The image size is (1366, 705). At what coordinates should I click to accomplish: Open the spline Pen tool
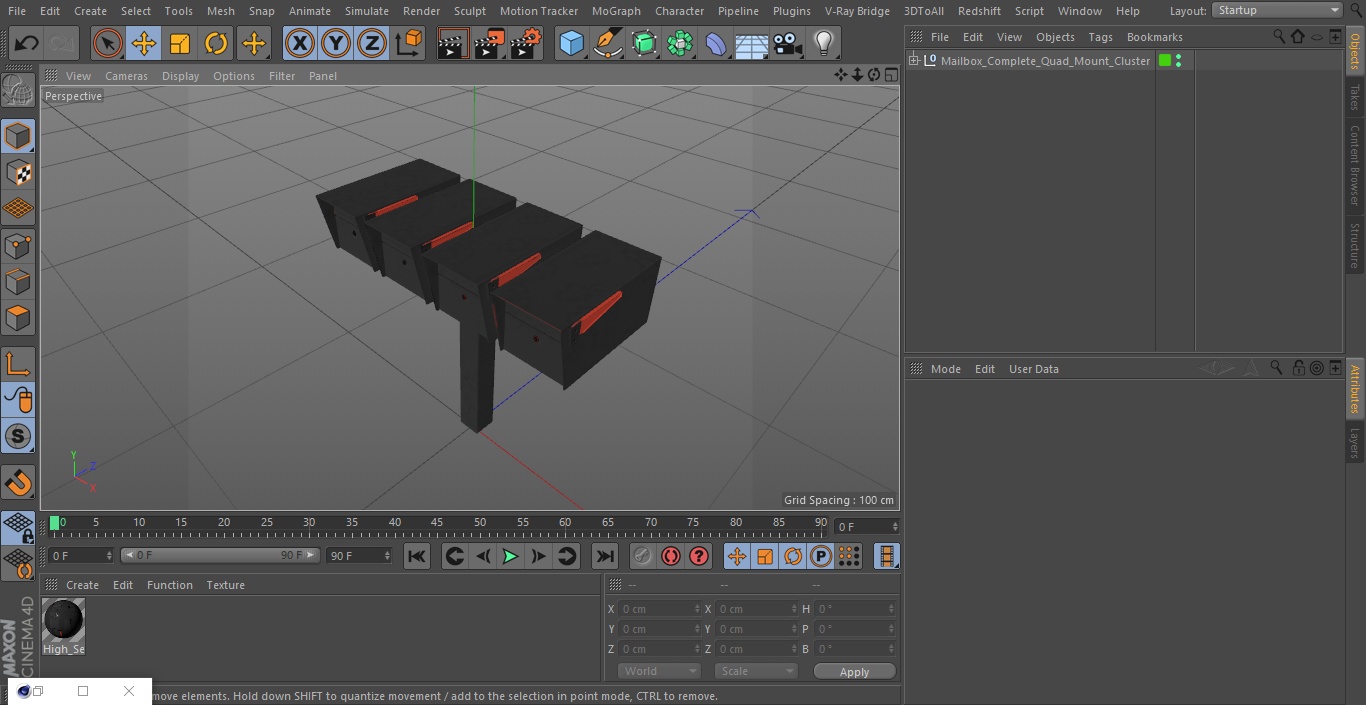608,43
